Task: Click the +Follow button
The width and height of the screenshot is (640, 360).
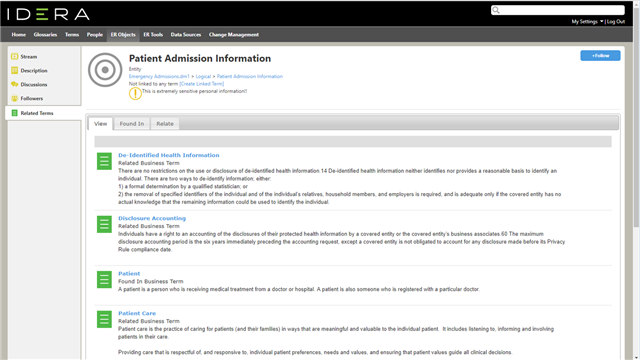Action: click(600, 56)
